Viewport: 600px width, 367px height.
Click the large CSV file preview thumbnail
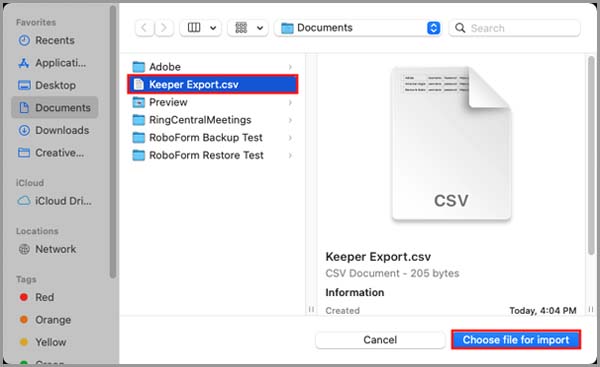(x=452, y=144)
